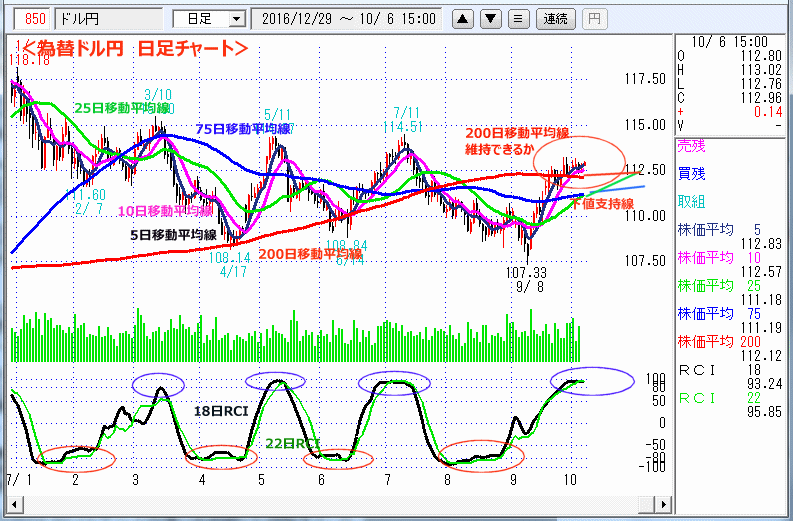Click the grayed 円 currency button
The height and width of the screenshot is (521, 793).
594,18
